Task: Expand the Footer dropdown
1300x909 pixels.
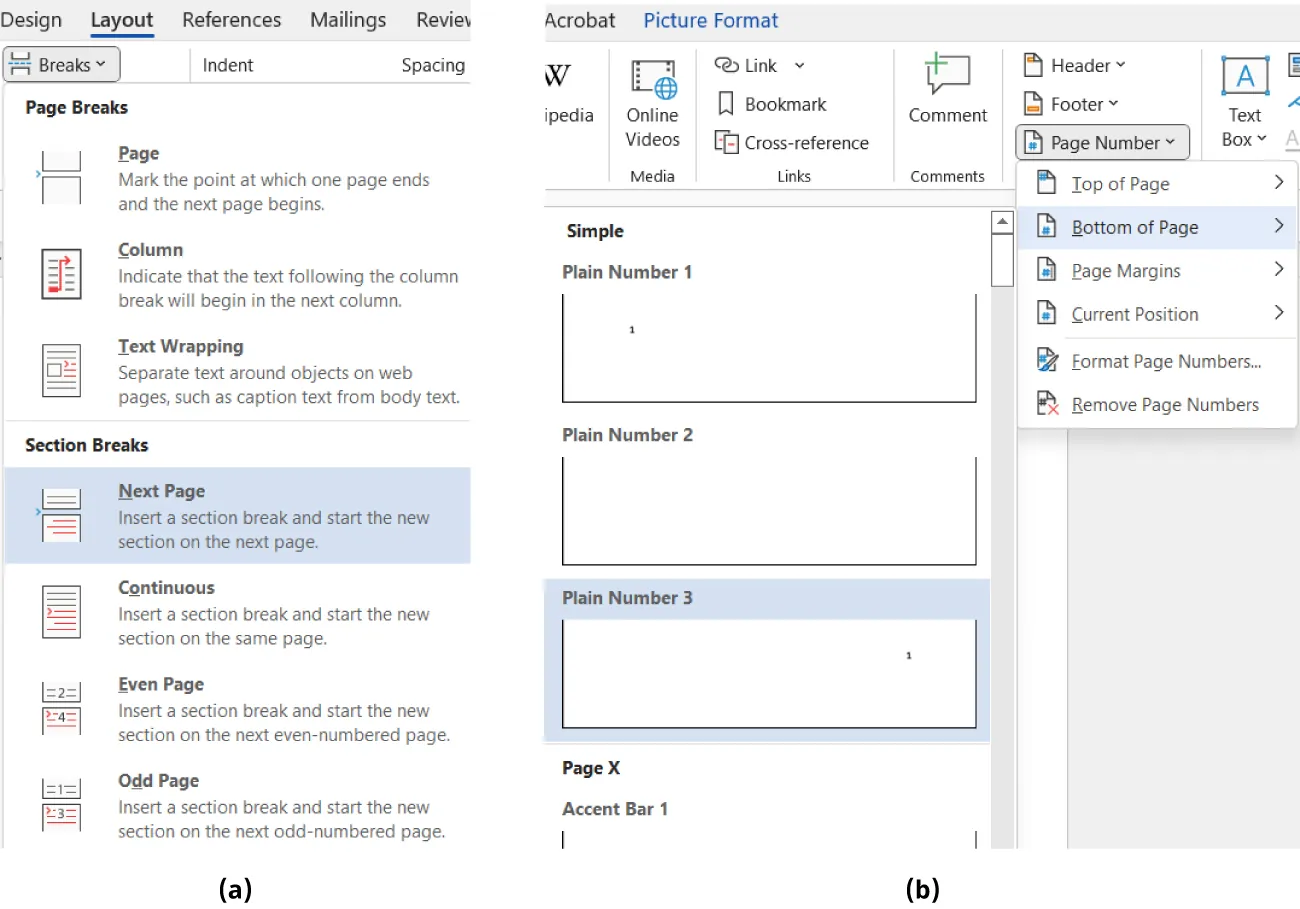Action: [x=1073, y=103]
